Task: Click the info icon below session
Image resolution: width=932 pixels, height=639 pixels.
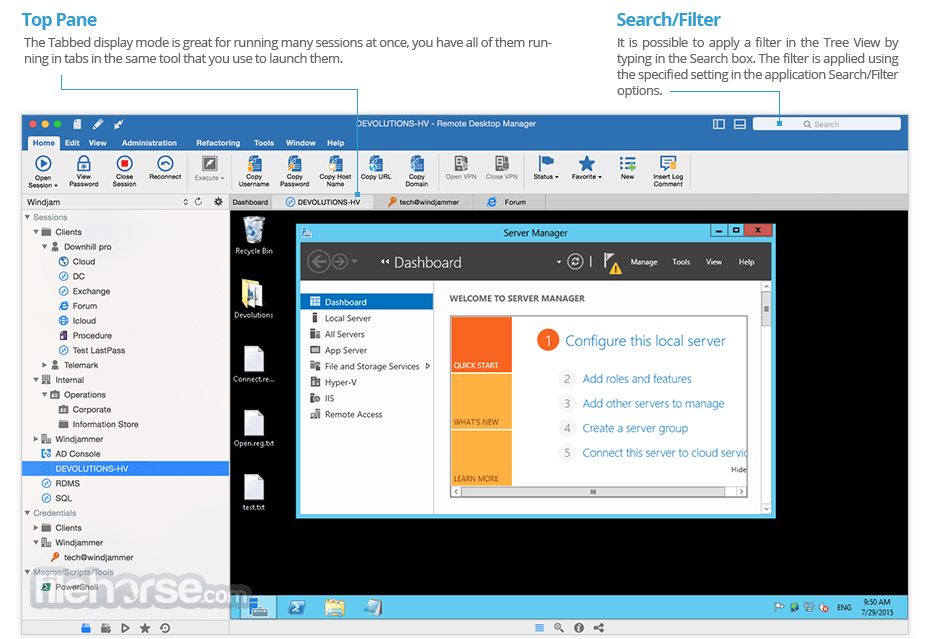Action: pos(579,627)
